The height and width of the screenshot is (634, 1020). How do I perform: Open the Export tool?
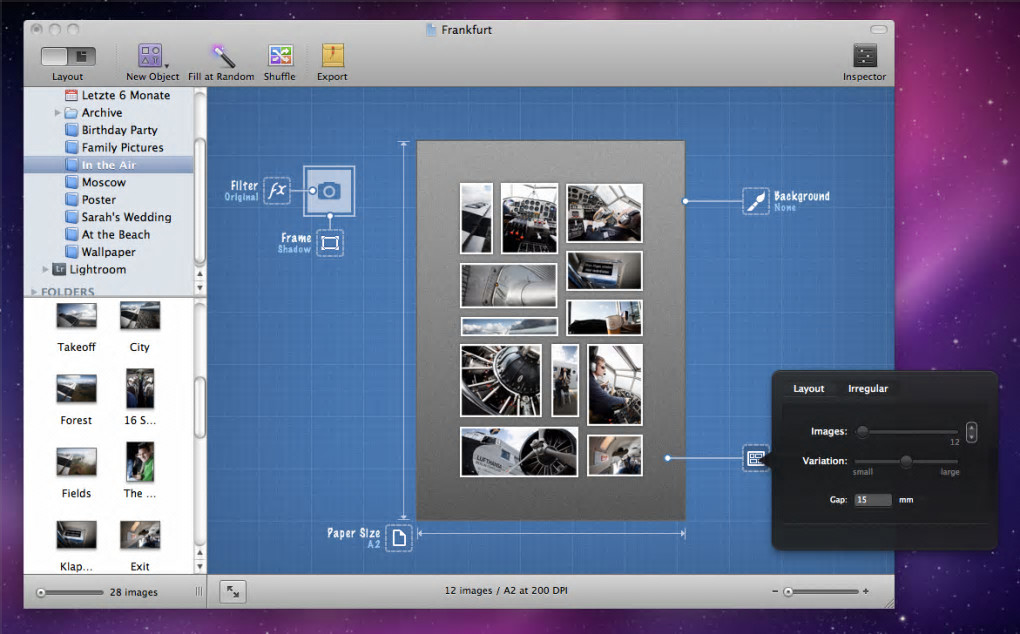[x=332, y=56]
